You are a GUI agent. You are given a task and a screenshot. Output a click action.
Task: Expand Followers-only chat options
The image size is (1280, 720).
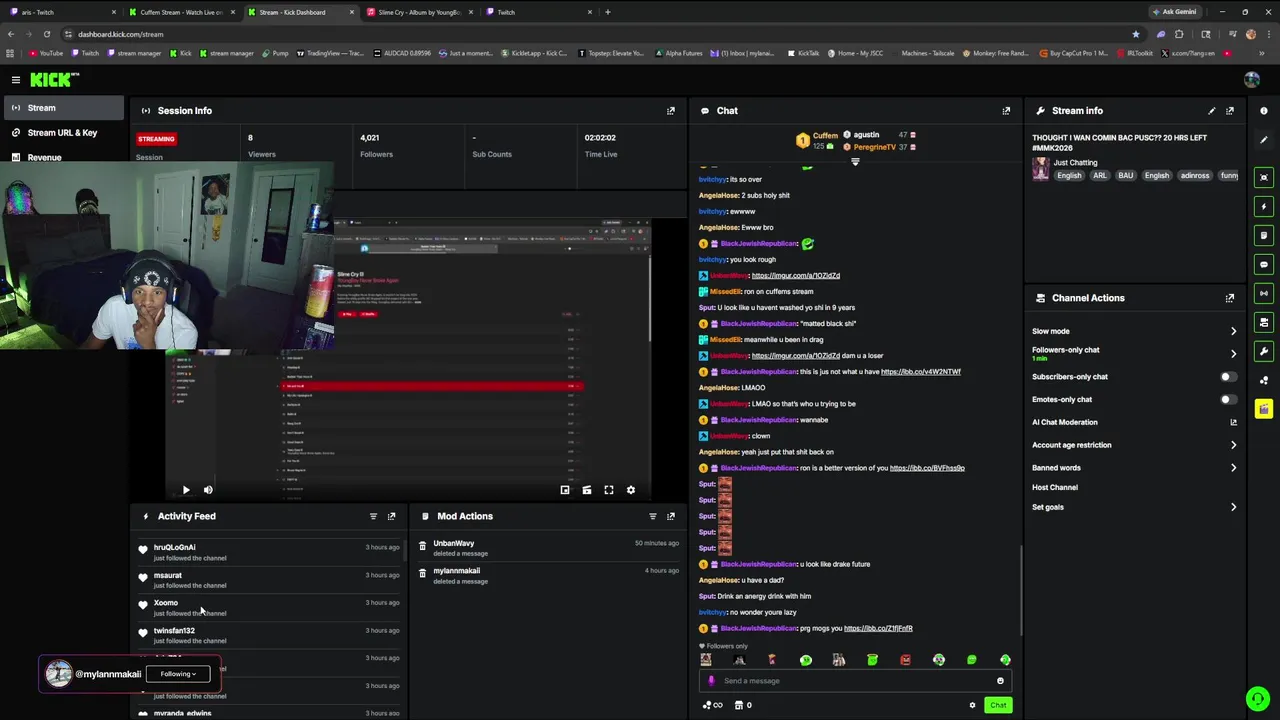coord(1233,353)
